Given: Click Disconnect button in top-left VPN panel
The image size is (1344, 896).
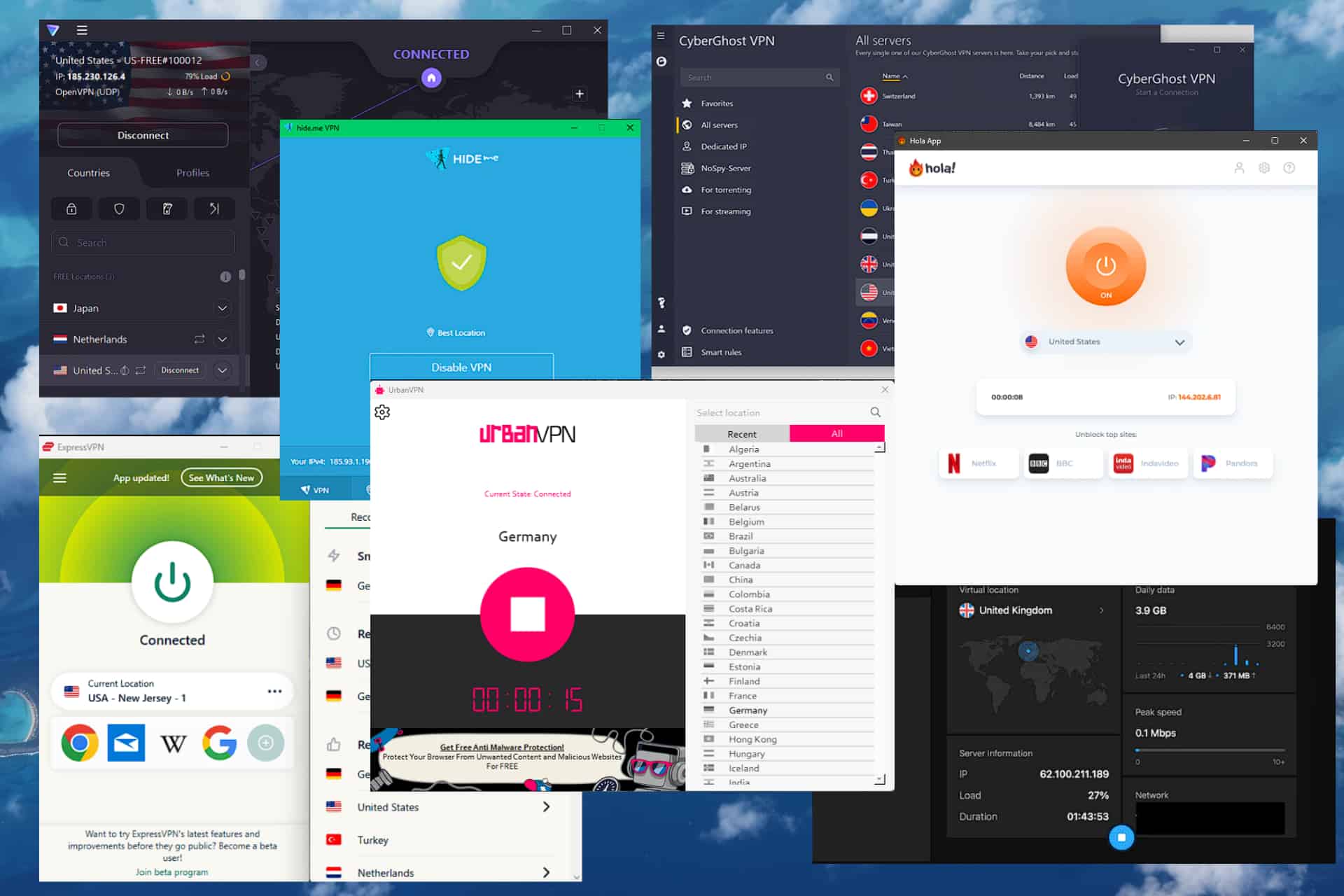Looking at the screenshot, I should click(143, 135).
